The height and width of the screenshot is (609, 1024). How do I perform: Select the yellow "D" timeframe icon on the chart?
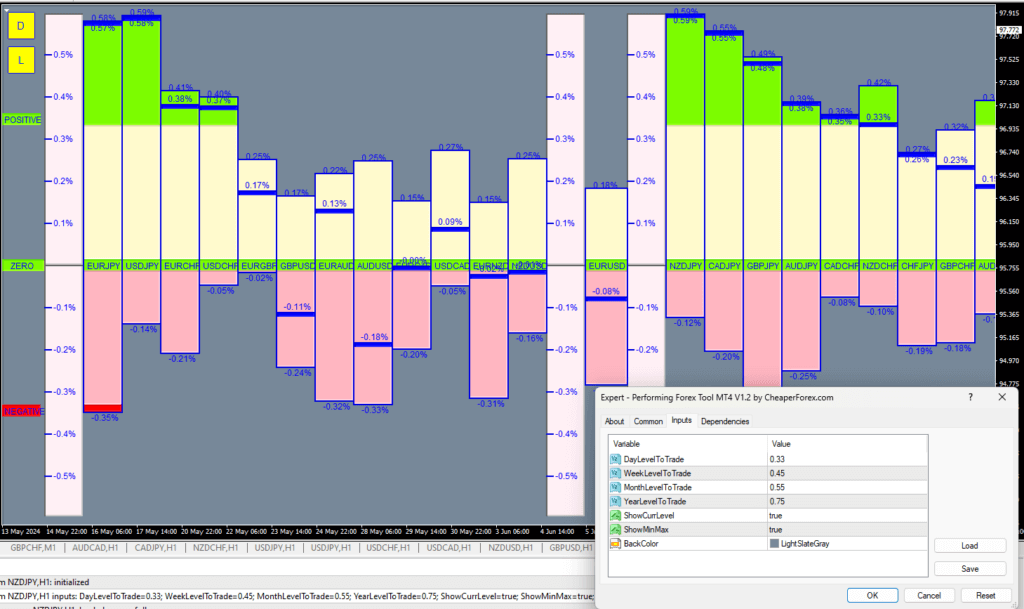(20, 25)
